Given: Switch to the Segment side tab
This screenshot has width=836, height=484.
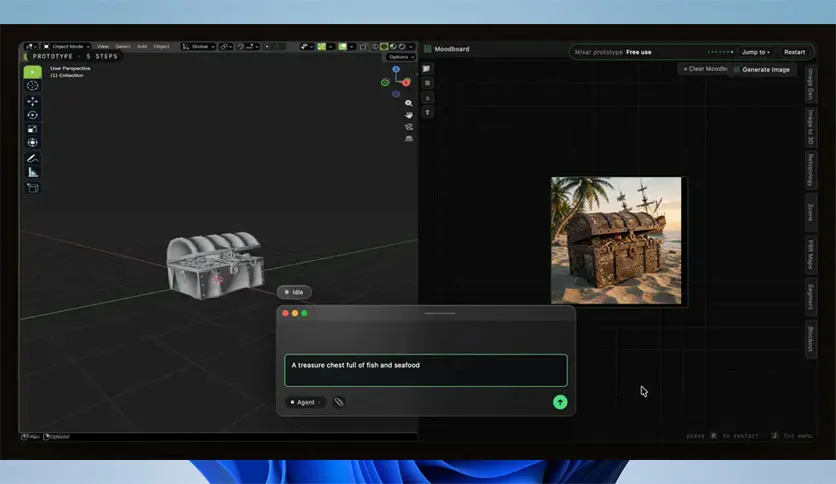Looking at the screenshot, I should tap(810, 296).
